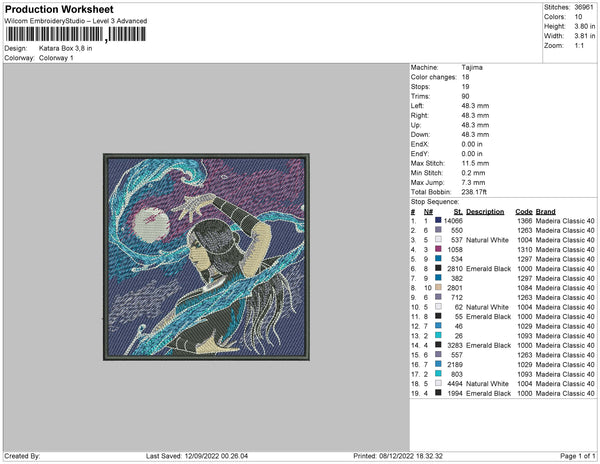The width and height of the screenshot is (600, 464).
Task: Select the stitch count 2801
Action: click(455, 288)
